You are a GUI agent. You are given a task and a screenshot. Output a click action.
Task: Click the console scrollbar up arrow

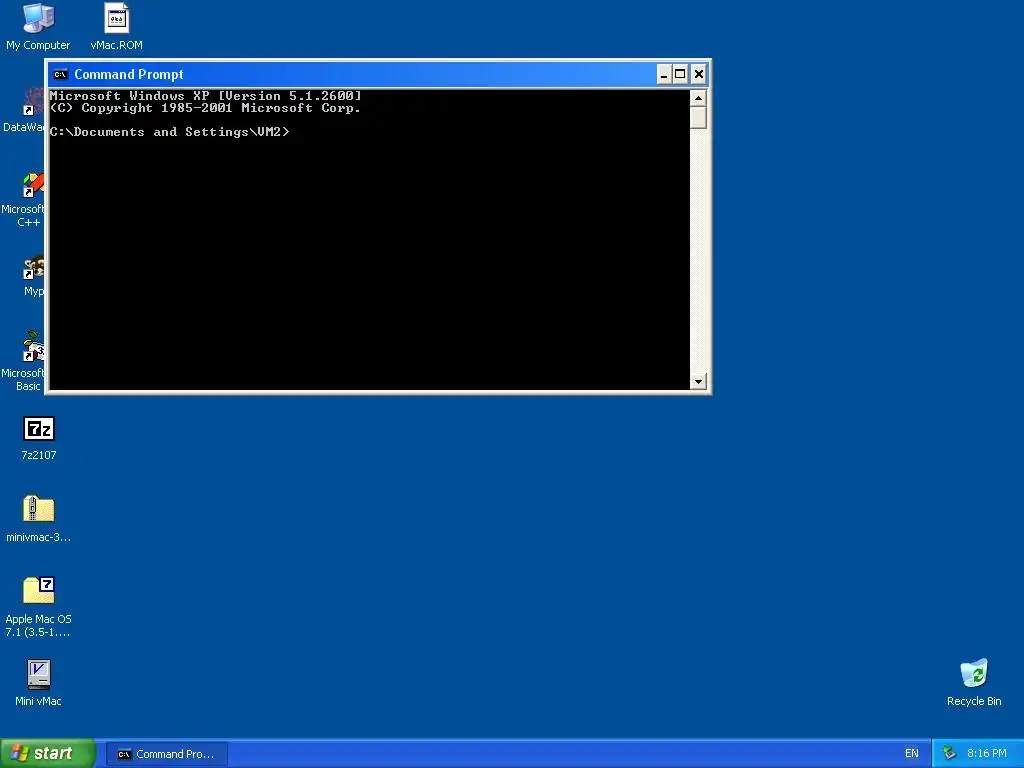pyautogui.click(x=698, y=99)
